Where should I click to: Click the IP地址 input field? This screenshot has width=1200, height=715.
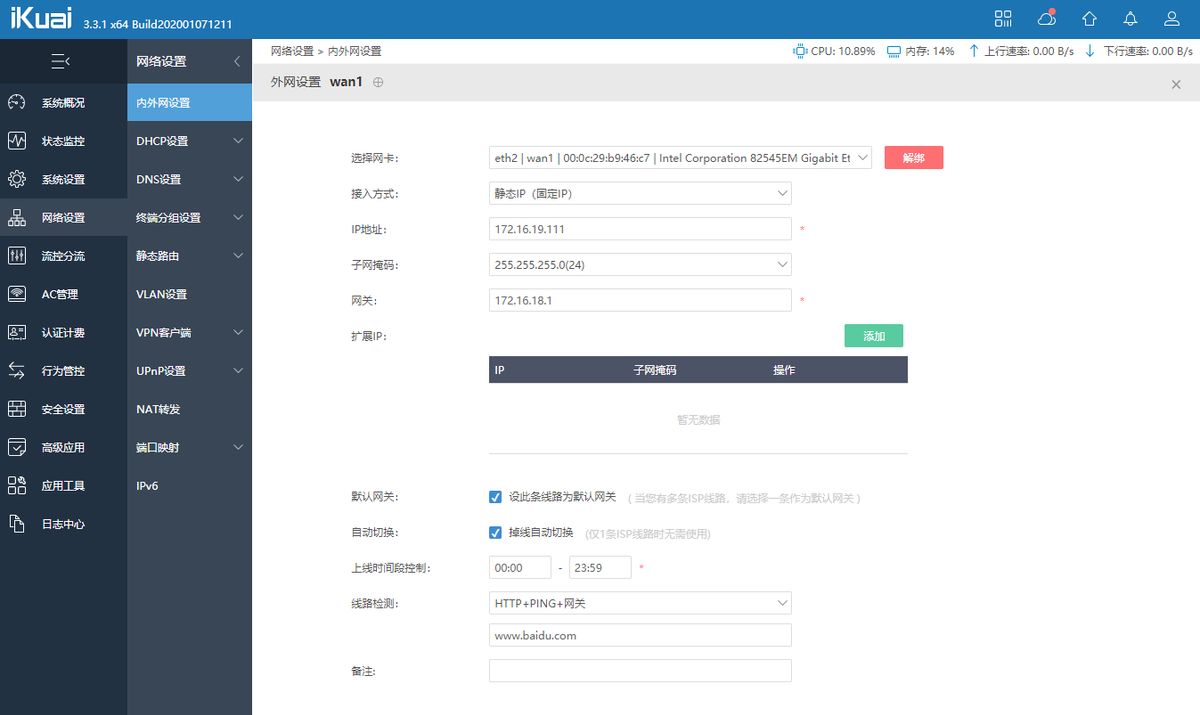(640, 229)
